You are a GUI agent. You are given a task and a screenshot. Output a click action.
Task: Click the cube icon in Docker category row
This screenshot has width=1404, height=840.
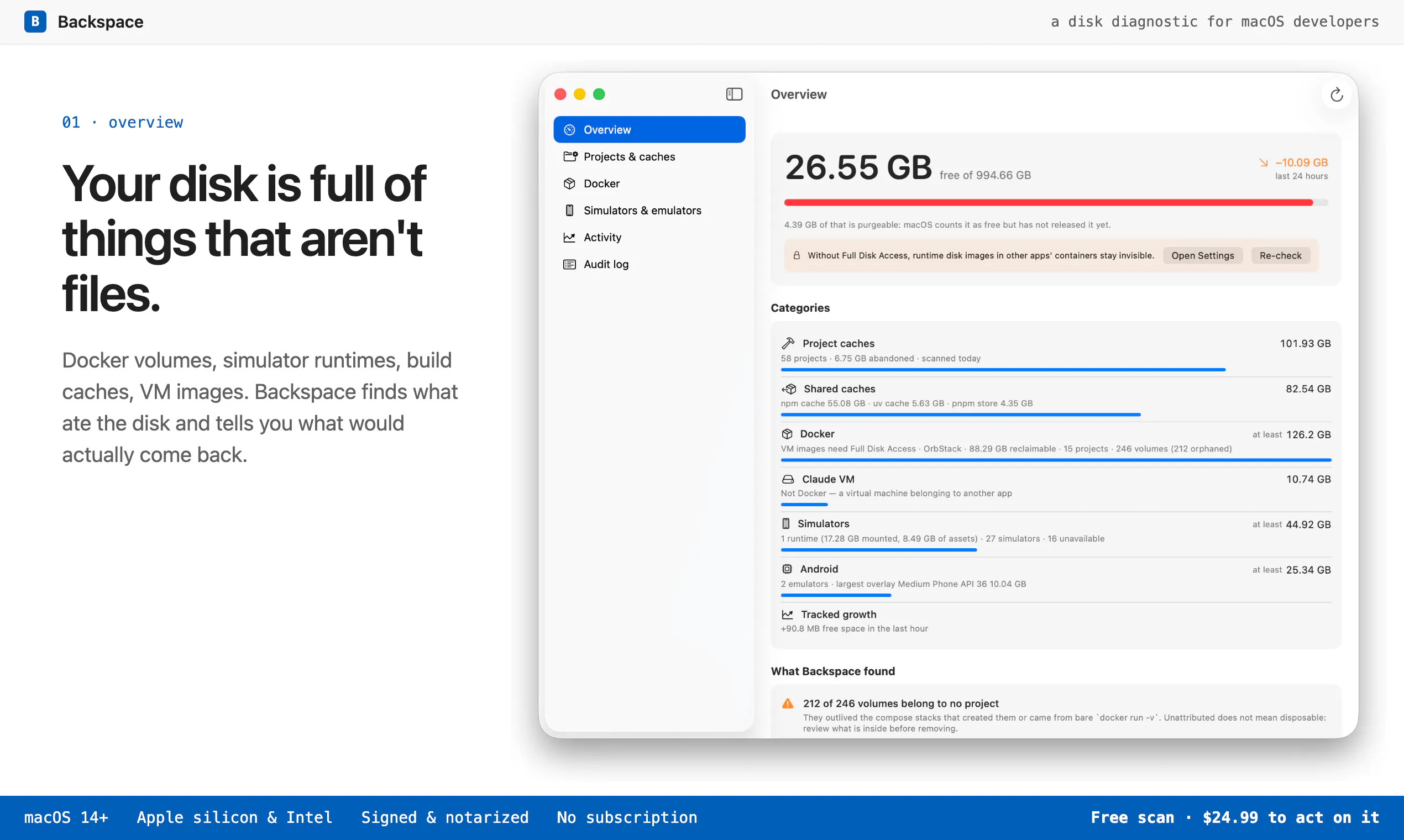pyautogui.click(x=787, y=434)
